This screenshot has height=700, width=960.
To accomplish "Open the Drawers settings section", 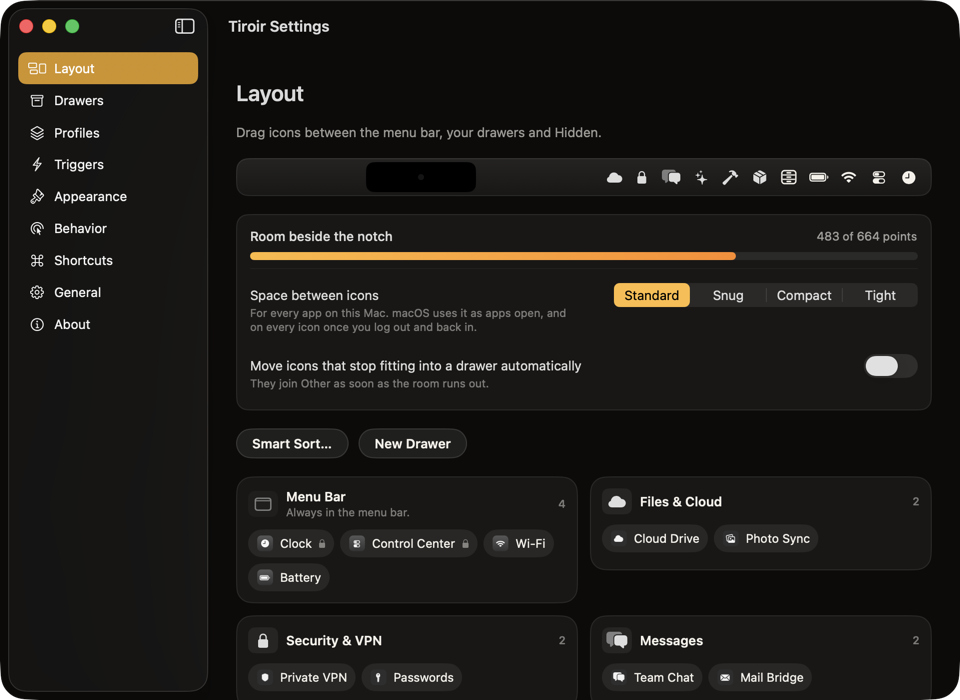I will click(x=108, y=100).
